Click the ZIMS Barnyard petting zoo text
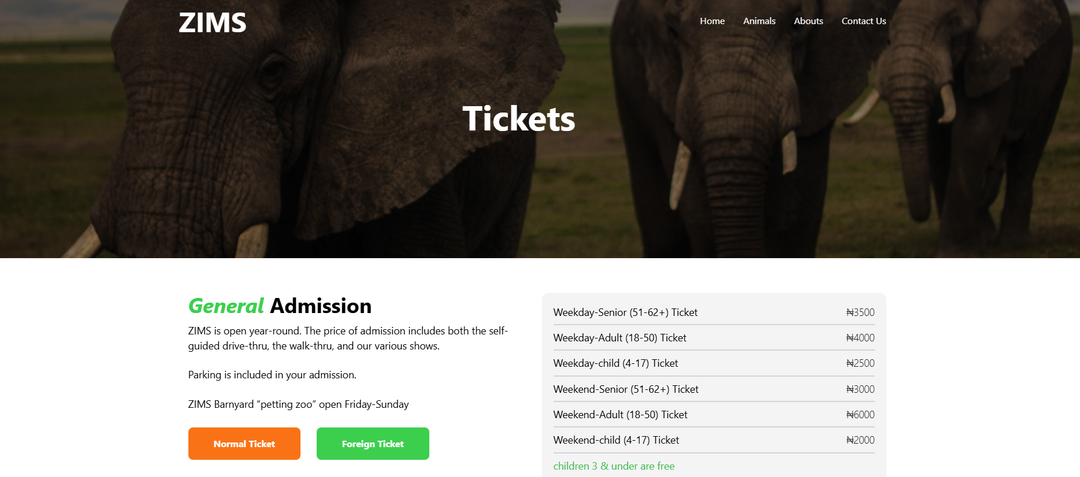Viewport: 1080px width, 477px height. (x=298, y=405)
